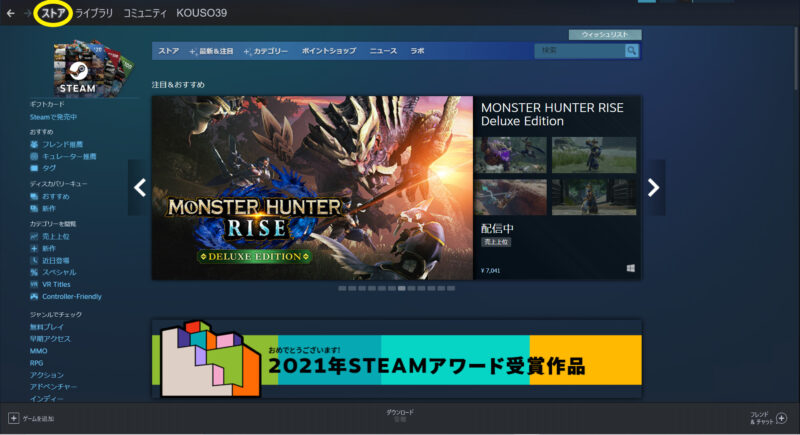800x435 pixels.
Task: View the bottom-left Monster Hunter screenshot thumbnail
Action: (x=510, y=197)
